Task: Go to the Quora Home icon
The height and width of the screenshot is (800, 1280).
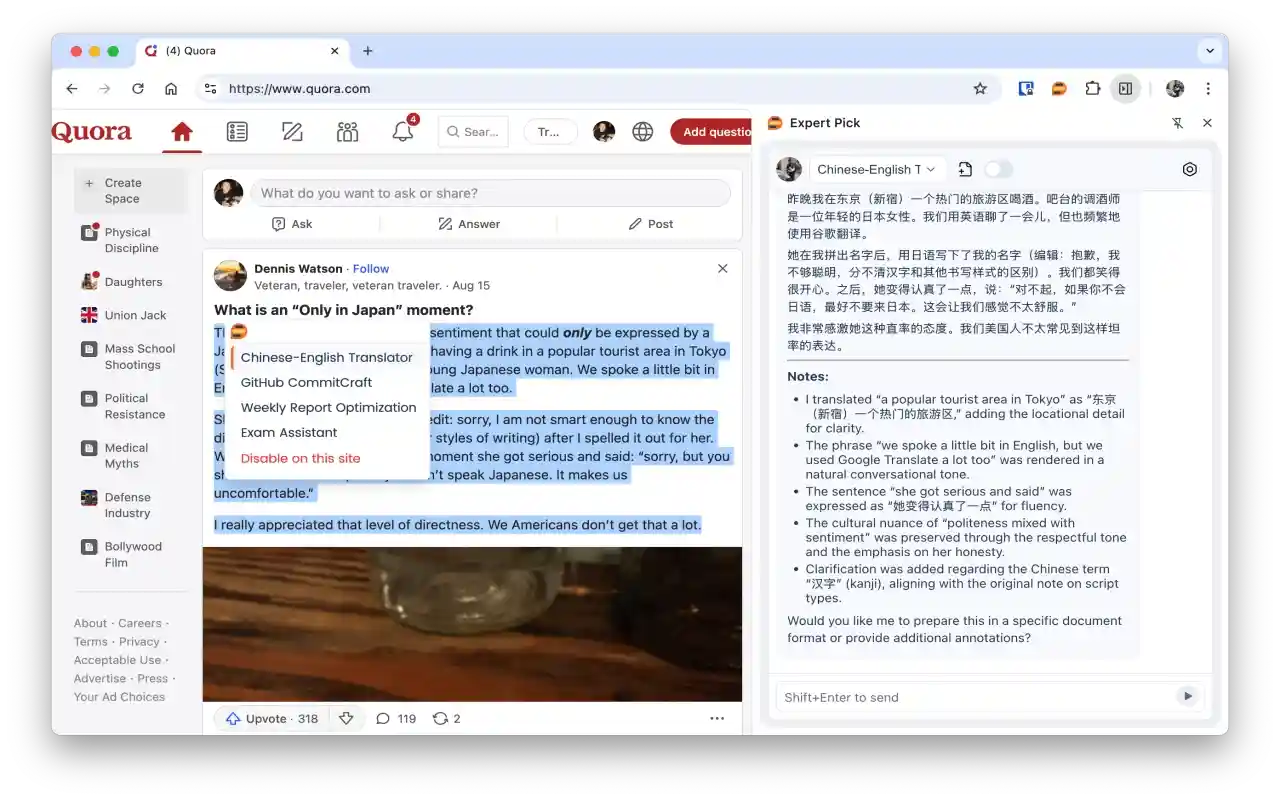Action: point(181,132)
